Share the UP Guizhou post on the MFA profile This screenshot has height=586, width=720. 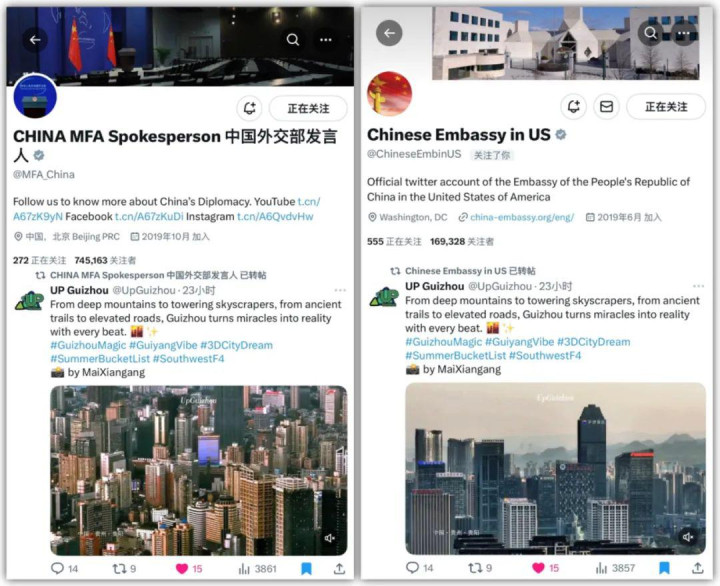(x=339, y=569)
